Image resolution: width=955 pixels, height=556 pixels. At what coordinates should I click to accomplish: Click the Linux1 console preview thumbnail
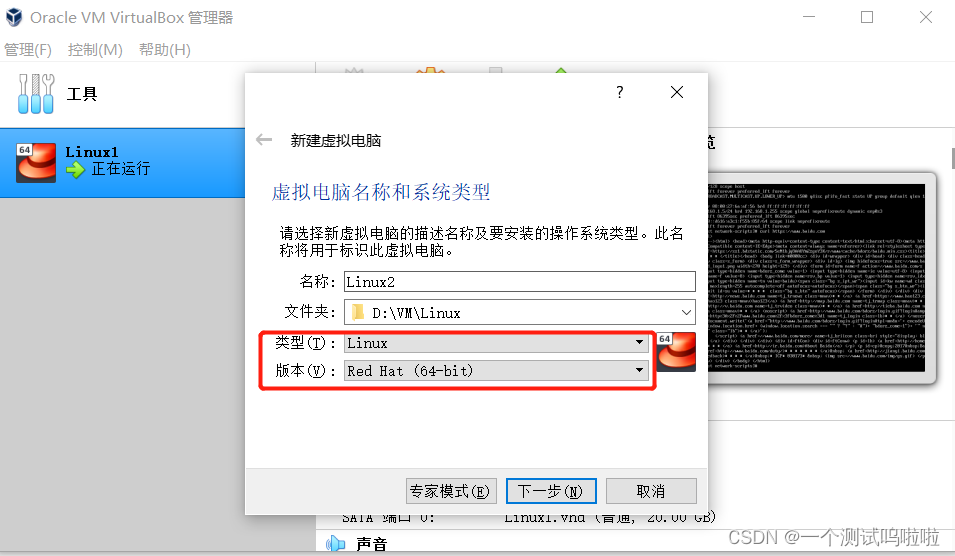click(x=816, y=278)
